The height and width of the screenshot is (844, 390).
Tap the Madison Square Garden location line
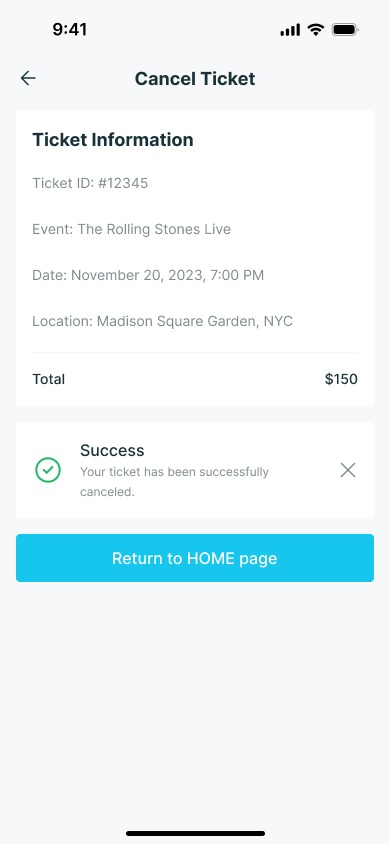click(162, 321)
